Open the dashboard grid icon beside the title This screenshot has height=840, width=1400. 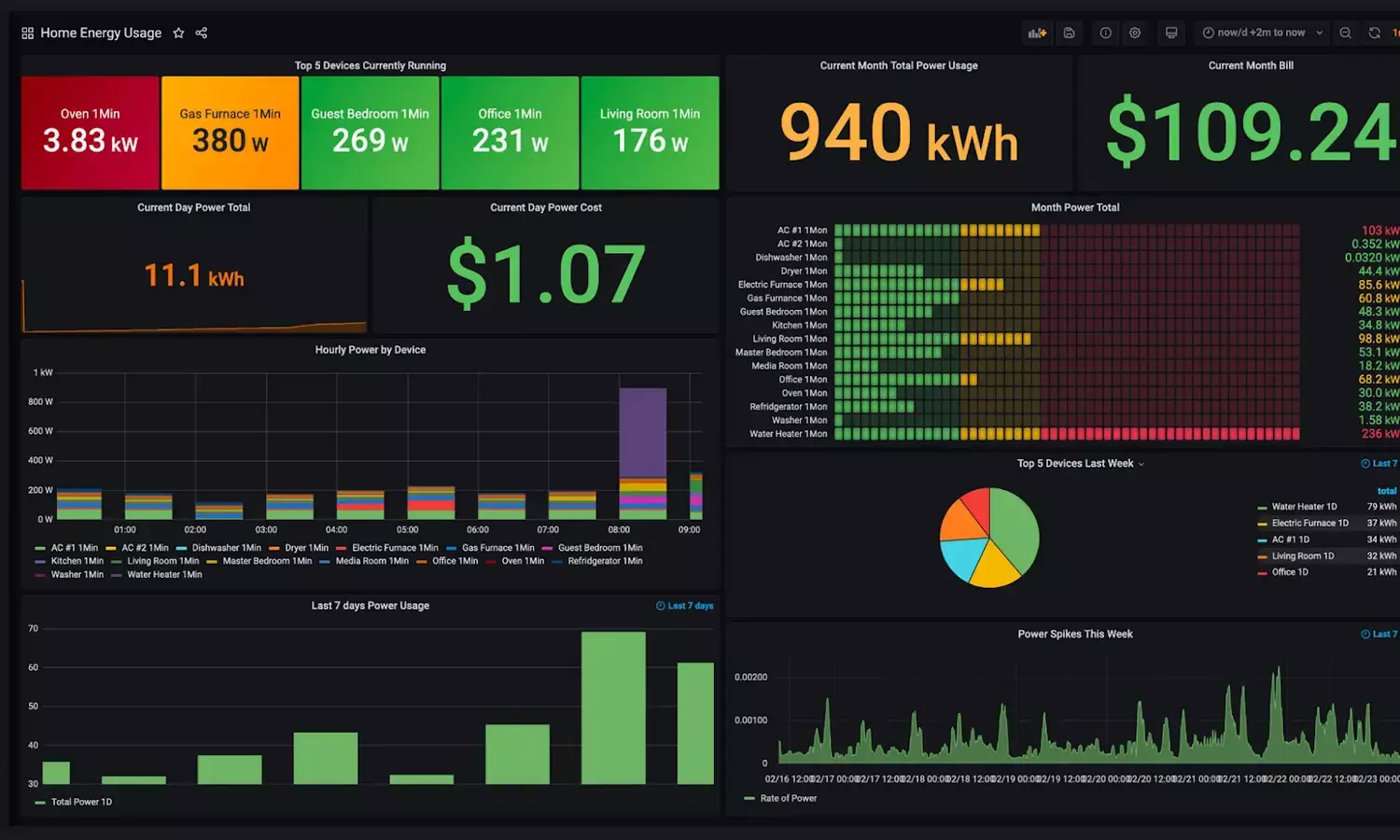(x=28, y=33)
